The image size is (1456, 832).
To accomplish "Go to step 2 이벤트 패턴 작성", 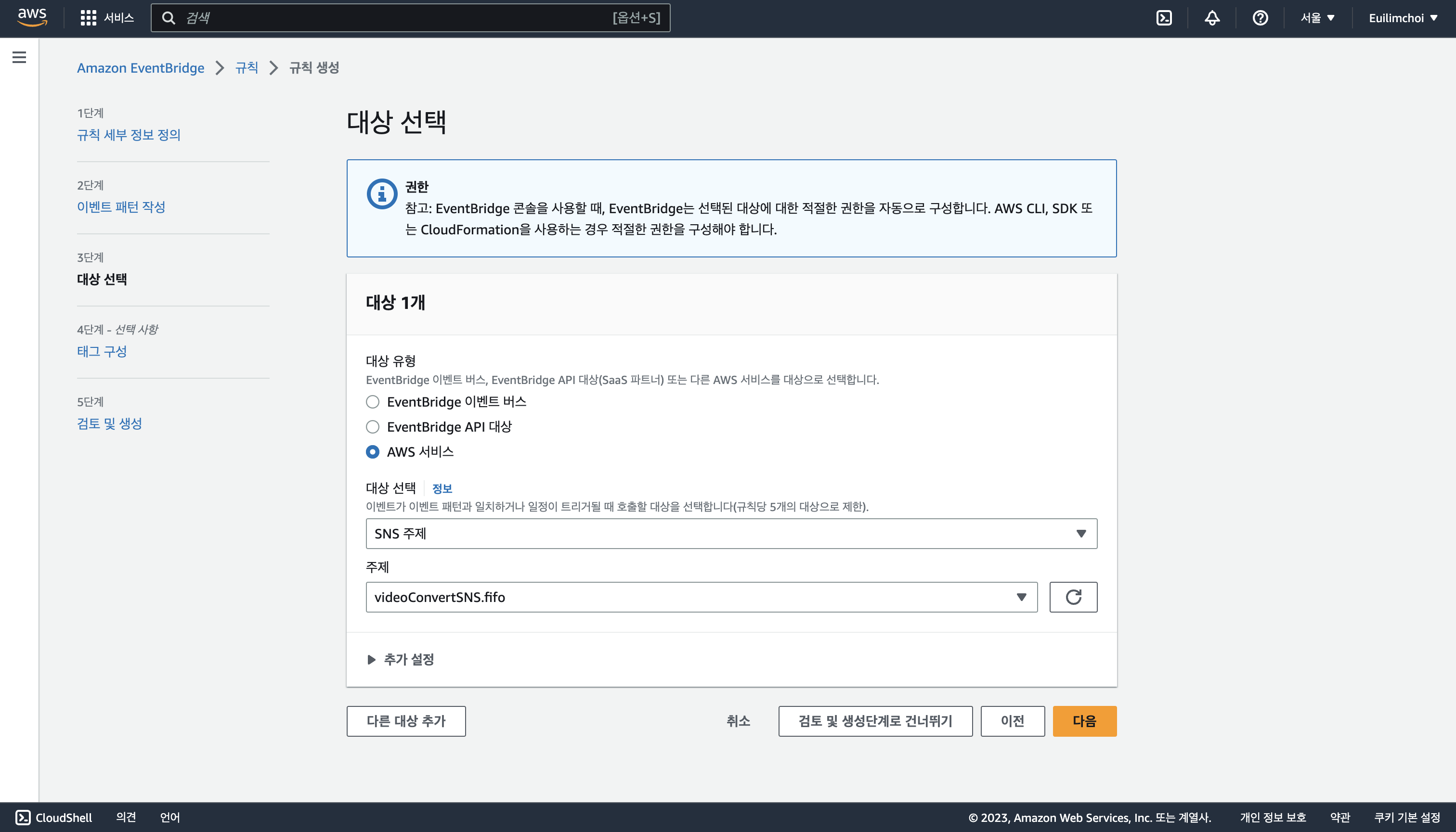I will point(121,207).
